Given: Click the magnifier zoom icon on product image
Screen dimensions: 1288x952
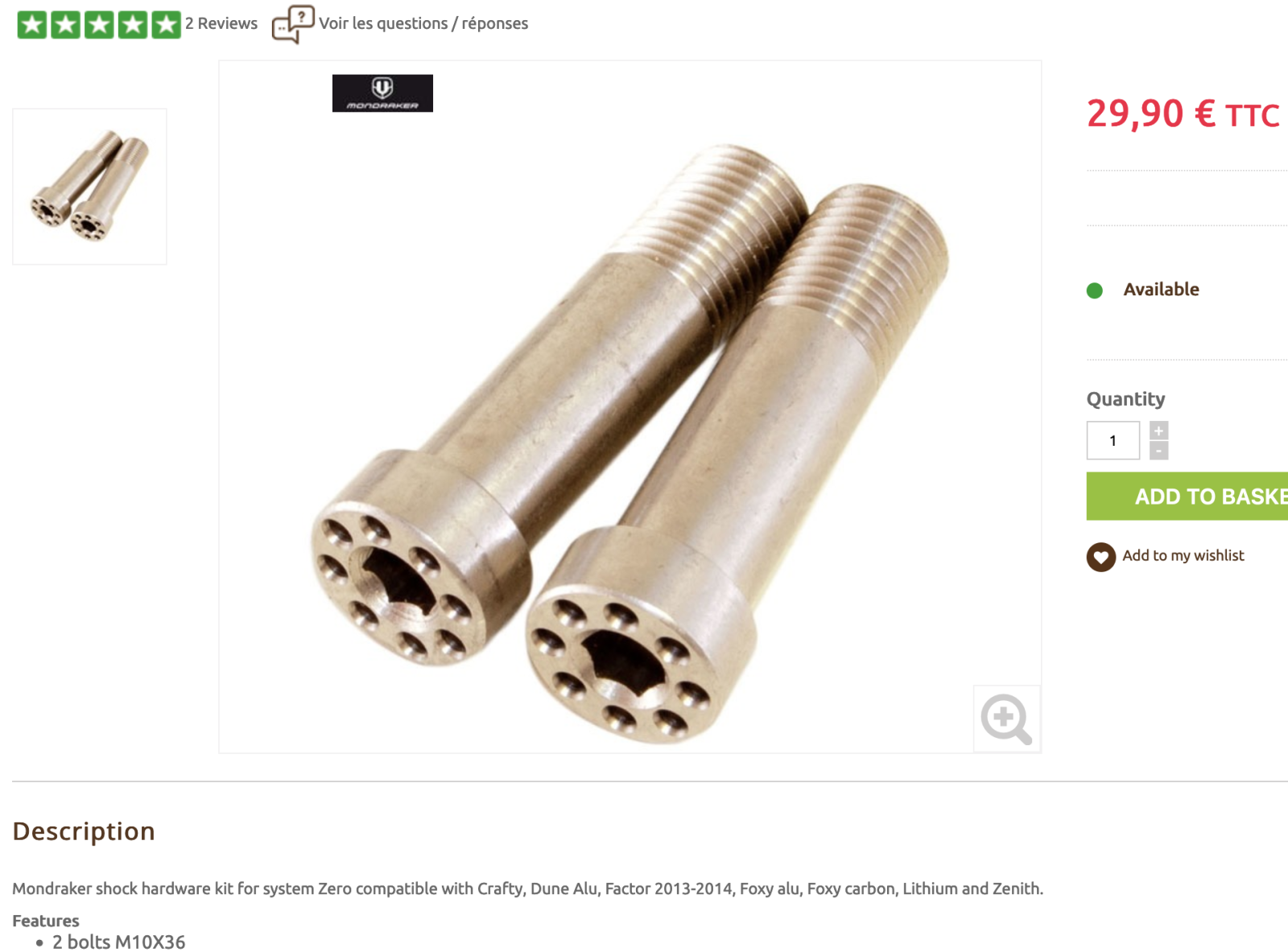Looking at the screenshot, I should click(1006, 719).
